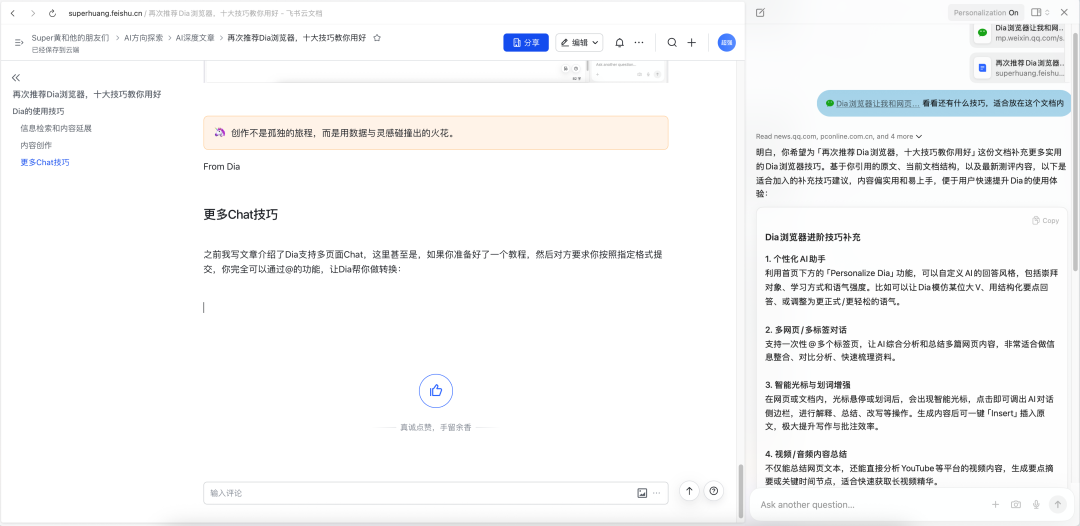Open the document outline menu icon
This screenshot has height=526, width=1080.
(19, 43)
